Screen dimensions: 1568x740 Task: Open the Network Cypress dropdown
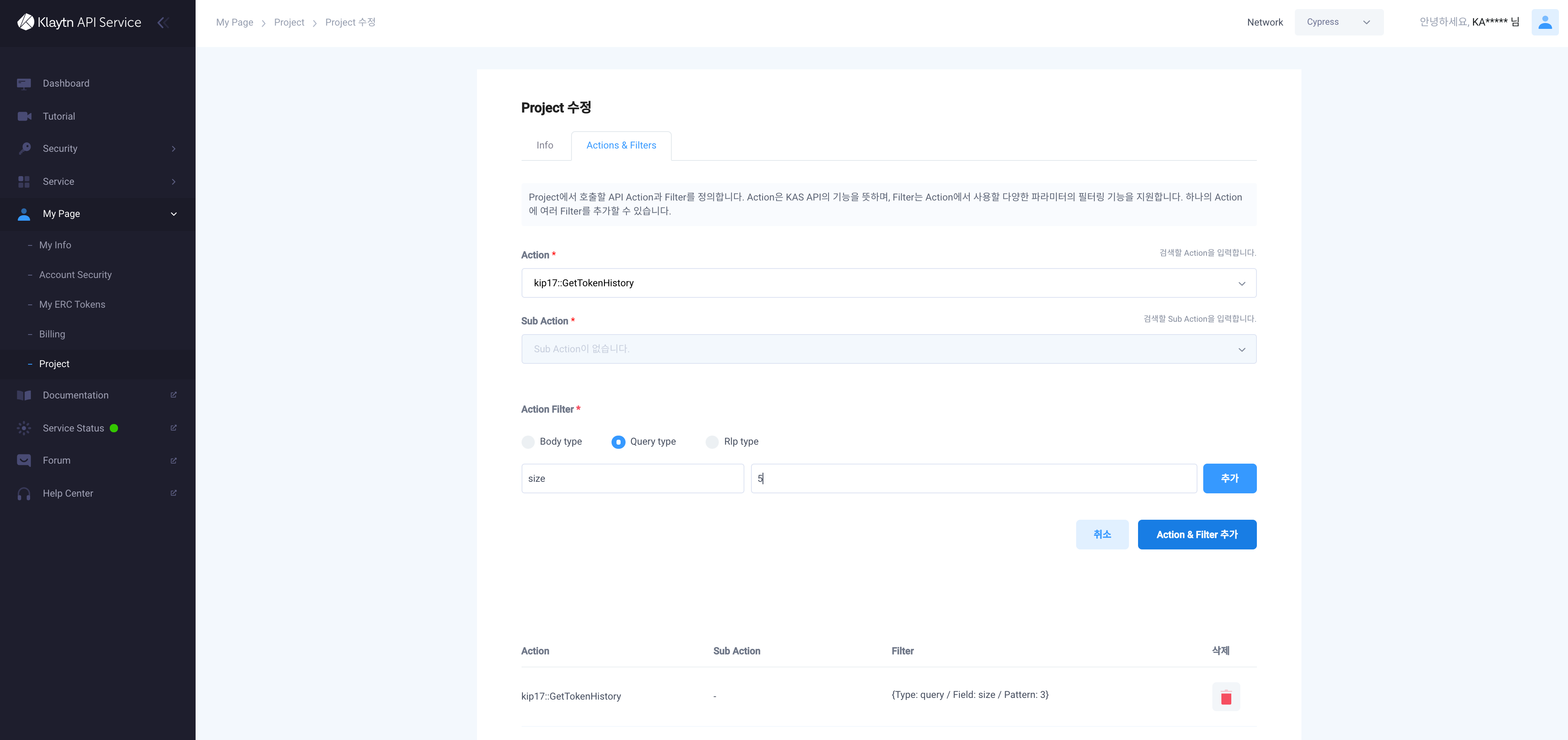pos(1339,22)
